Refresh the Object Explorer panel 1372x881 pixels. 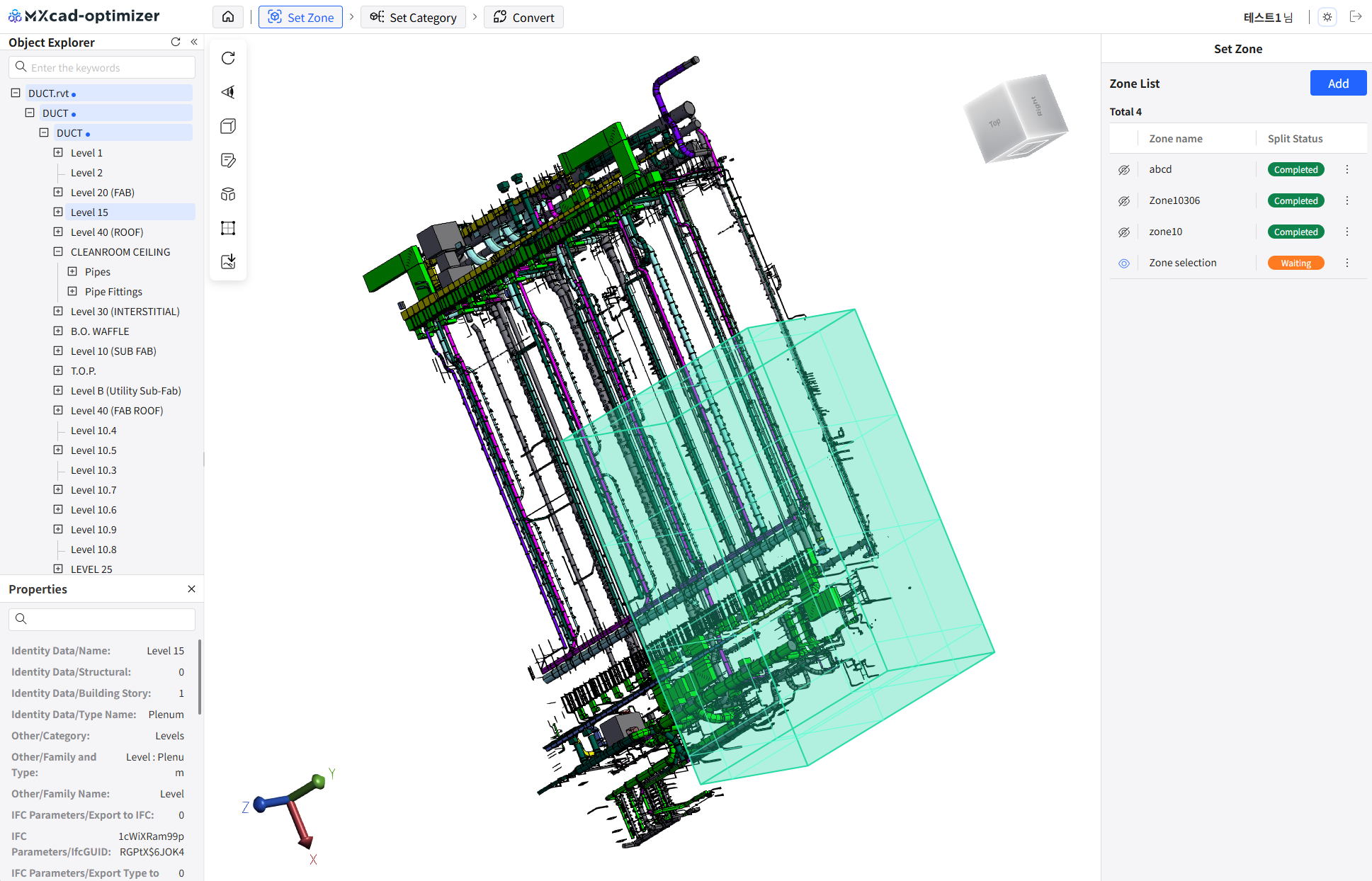pos(176,42)
